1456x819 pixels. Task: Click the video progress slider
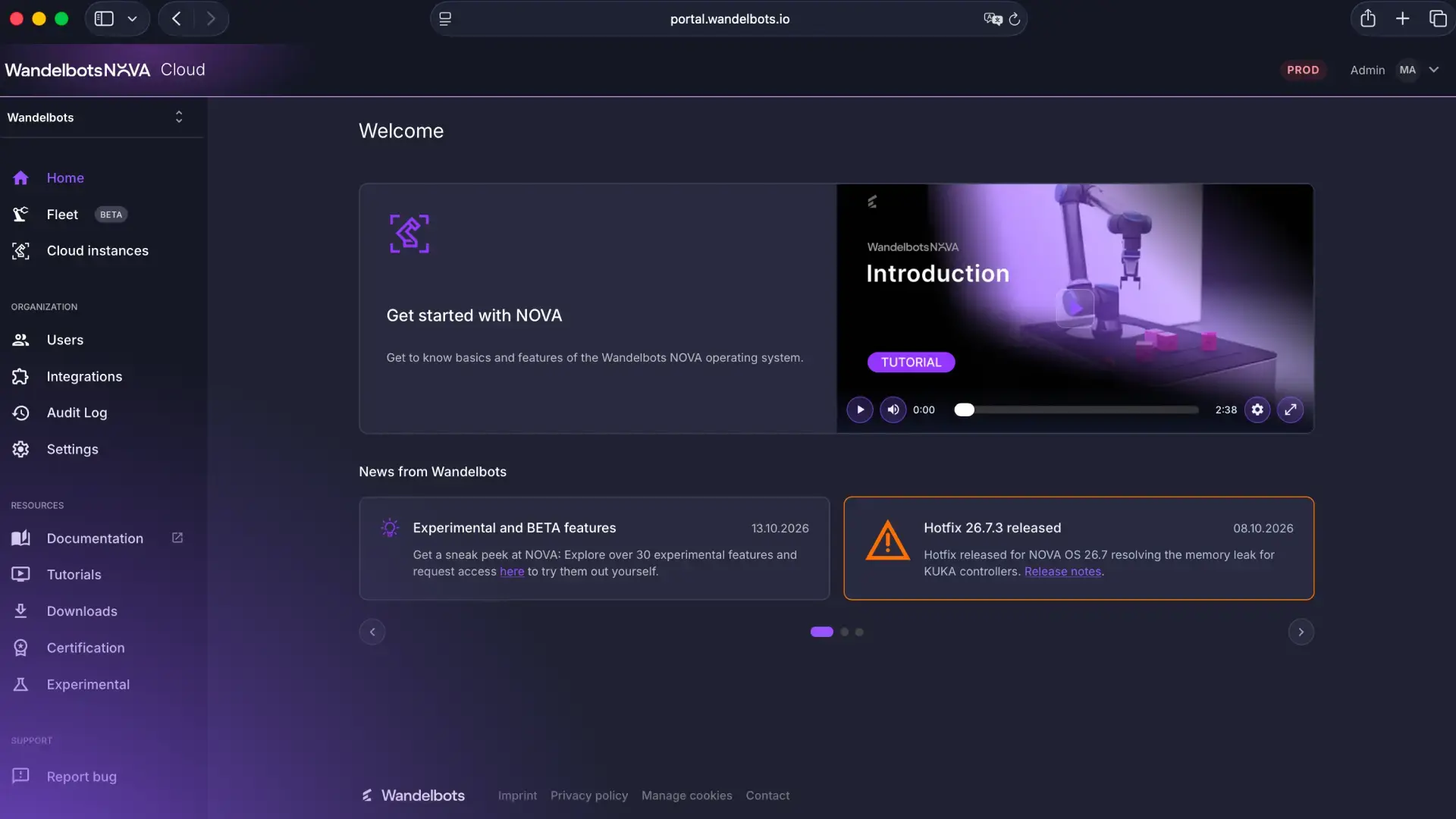(1077, 410)
